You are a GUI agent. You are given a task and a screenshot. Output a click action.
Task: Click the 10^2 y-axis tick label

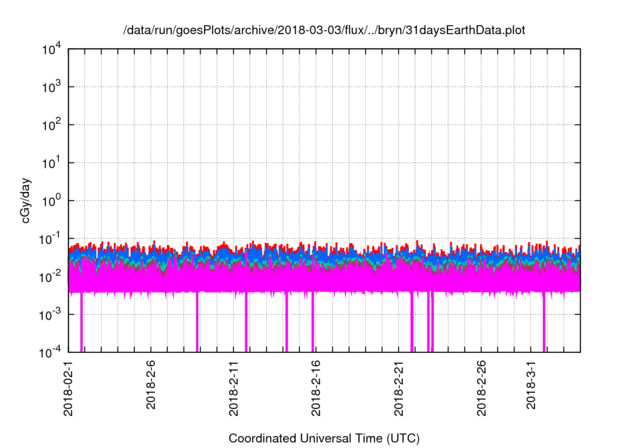coord(52,125)
